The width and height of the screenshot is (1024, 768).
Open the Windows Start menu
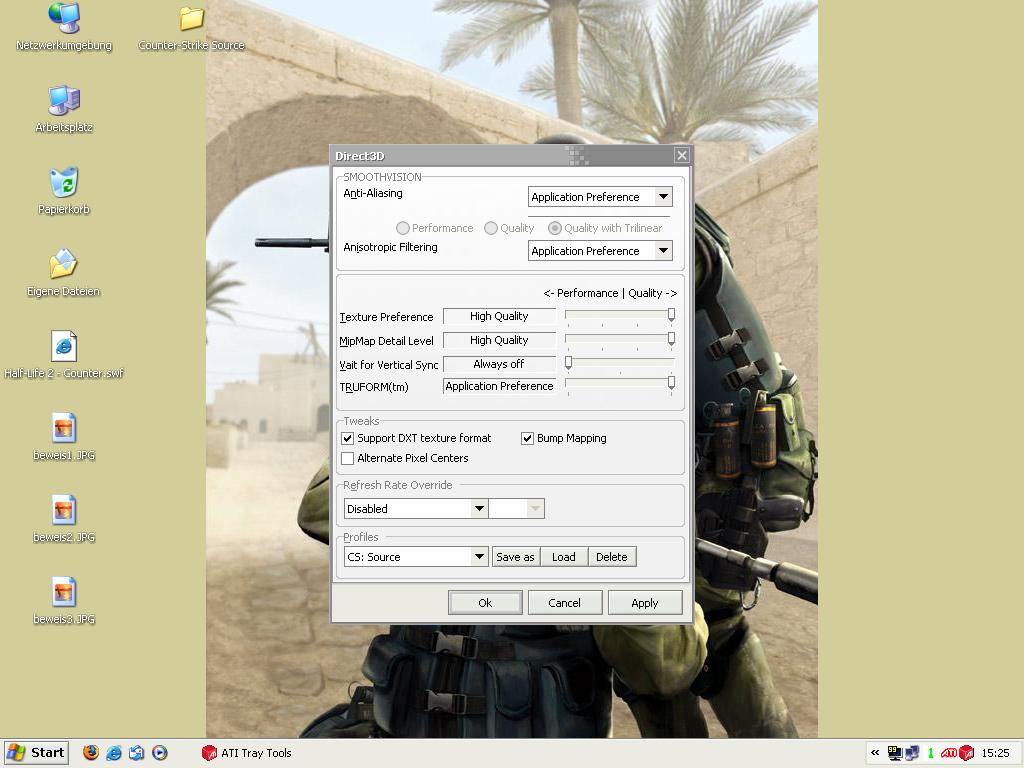(x=36, y=753)
